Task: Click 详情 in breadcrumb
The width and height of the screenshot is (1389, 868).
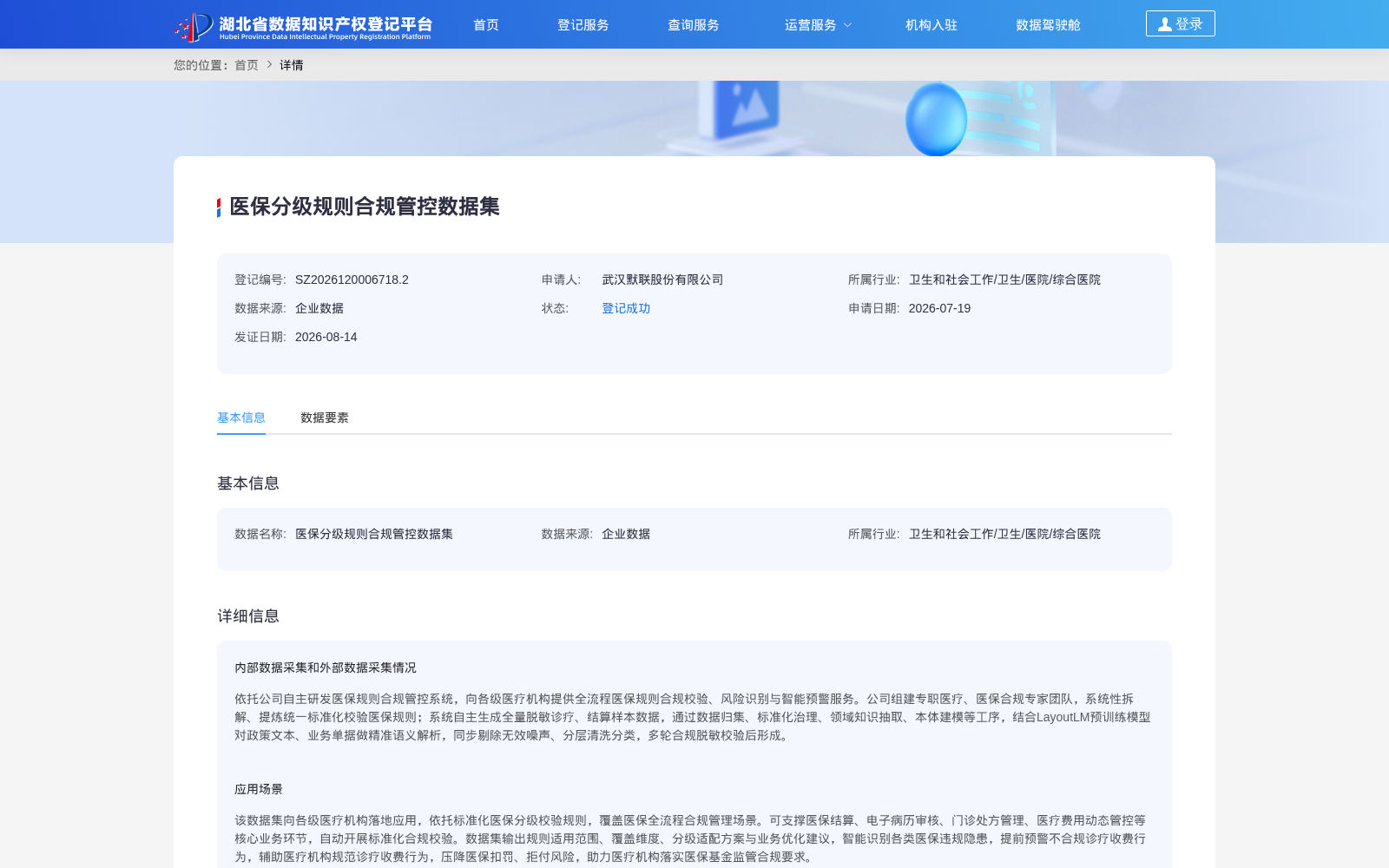Action: tap(292, 65)
